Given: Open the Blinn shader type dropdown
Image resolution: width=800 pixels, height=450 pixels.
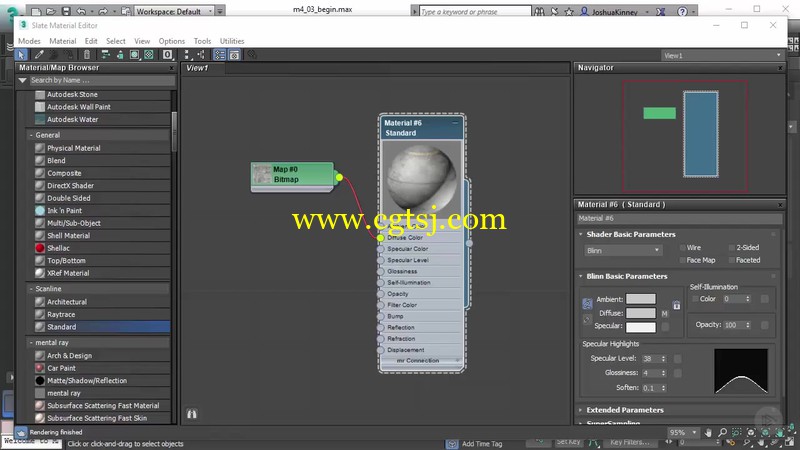Looking at the screenshot, I should [622, 251].
